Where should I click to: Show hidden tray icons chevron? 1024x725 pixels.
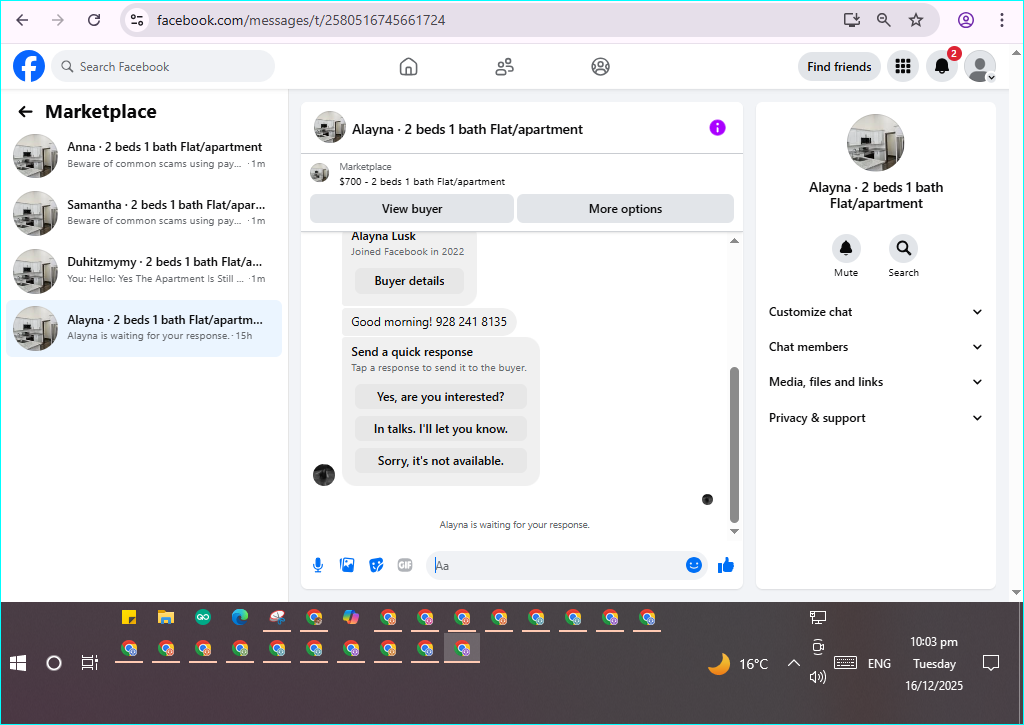coord(793,664)
